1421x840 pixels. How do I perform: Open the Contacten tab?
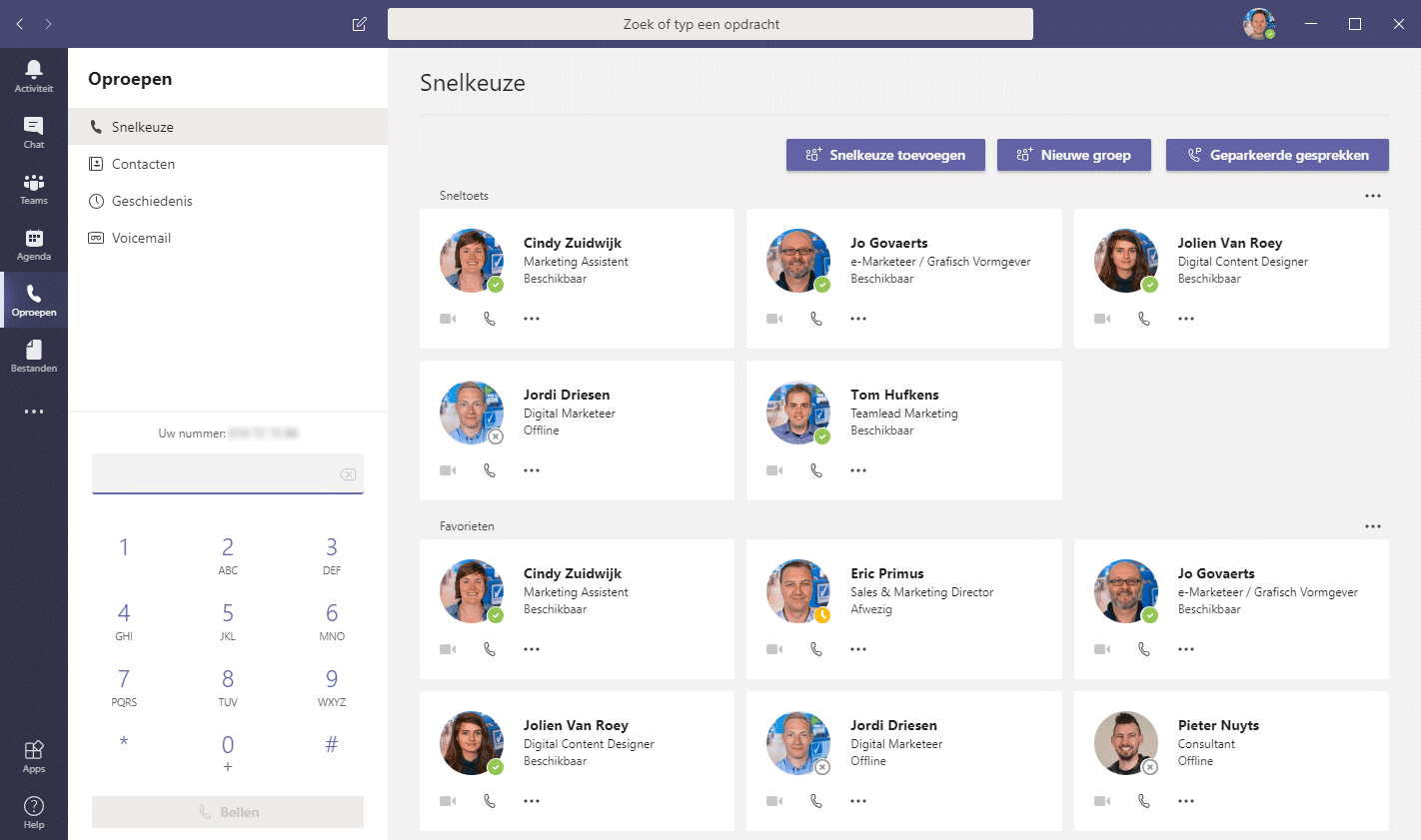click(228, 164)
